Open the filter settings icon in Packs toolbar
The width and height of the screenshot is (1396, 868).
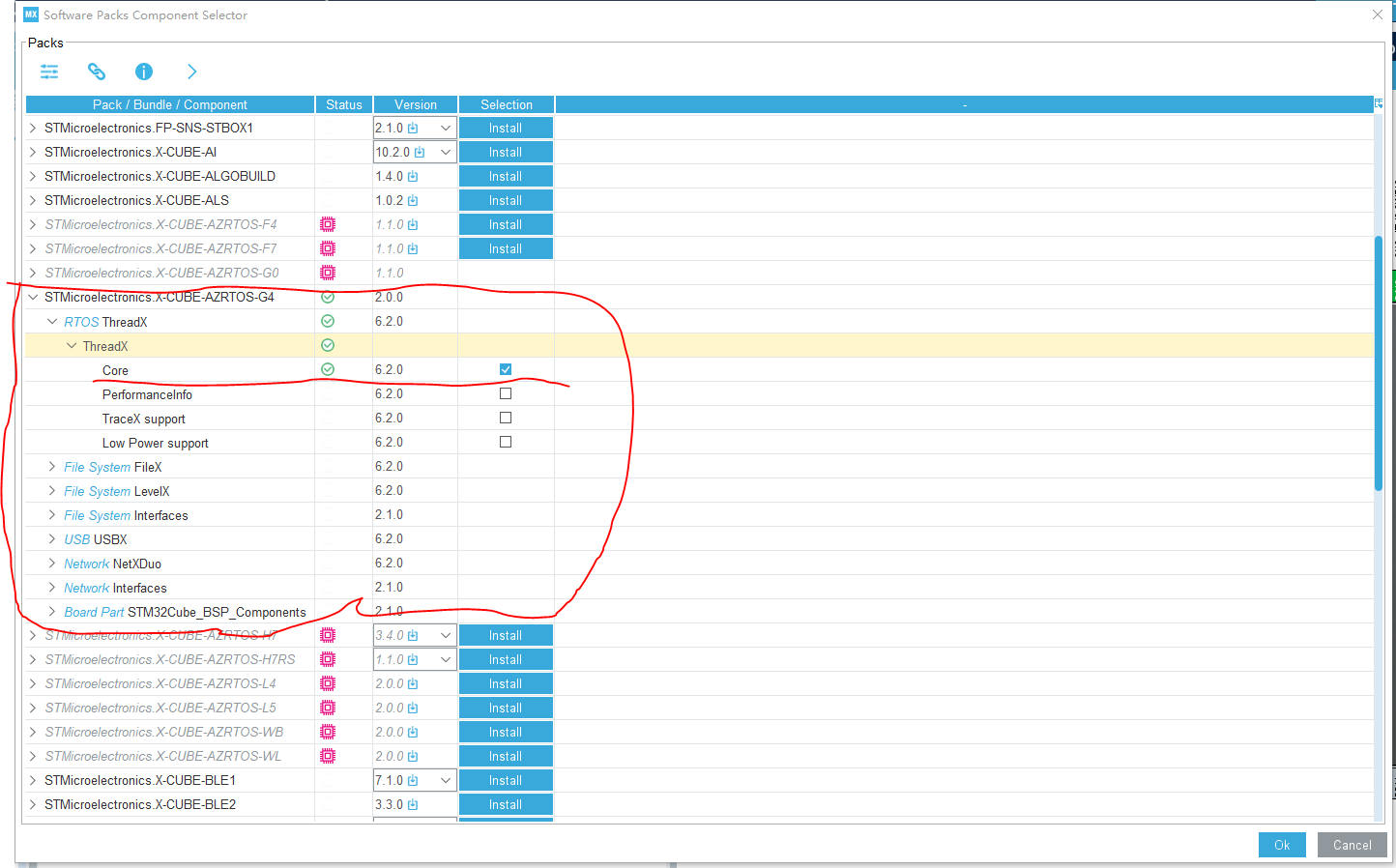pyautogui.click(x=49, y=72)
